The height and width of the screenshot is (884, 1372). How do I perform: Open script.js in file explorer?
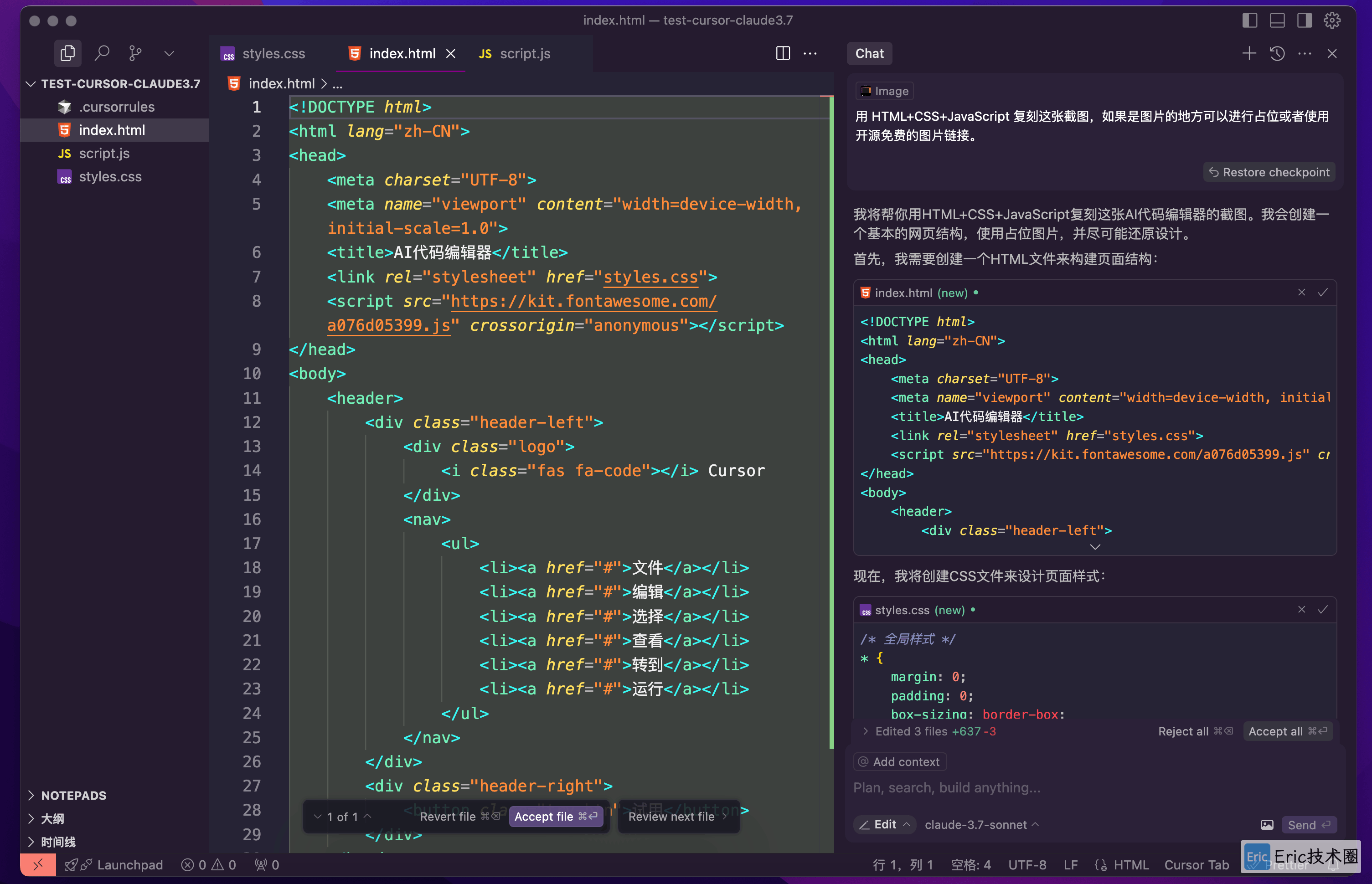(x=115, y=153)
